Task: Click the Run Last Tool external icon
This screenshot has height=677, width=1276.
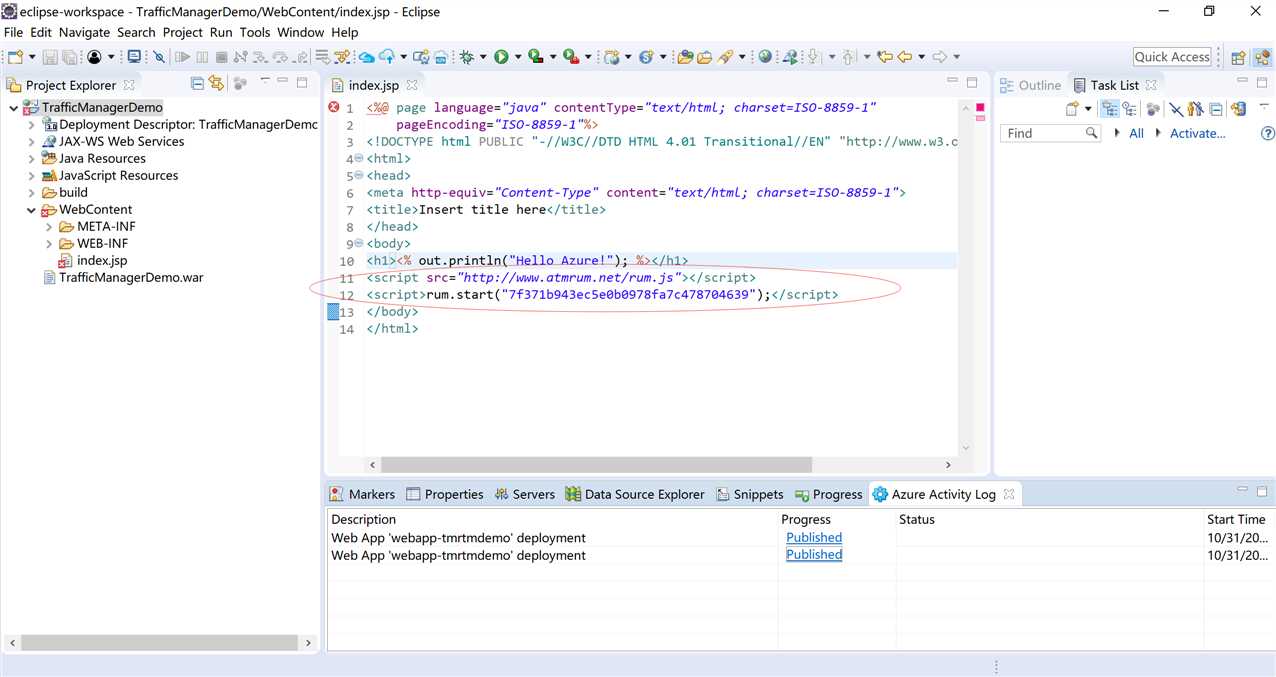Action: point(570,57)
